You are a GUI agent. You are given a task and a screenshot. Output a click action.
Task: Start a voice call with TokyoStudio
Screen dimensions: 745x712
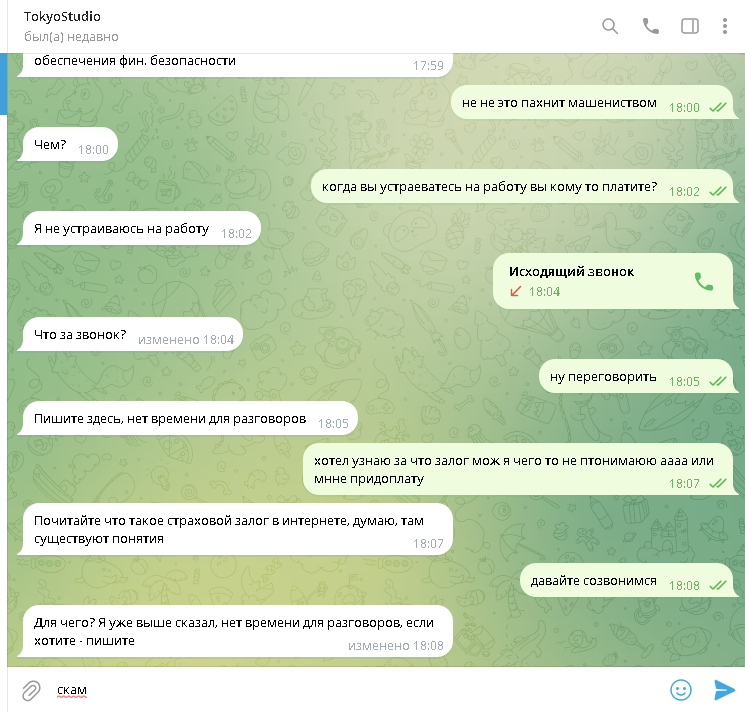tap(650, 26)
